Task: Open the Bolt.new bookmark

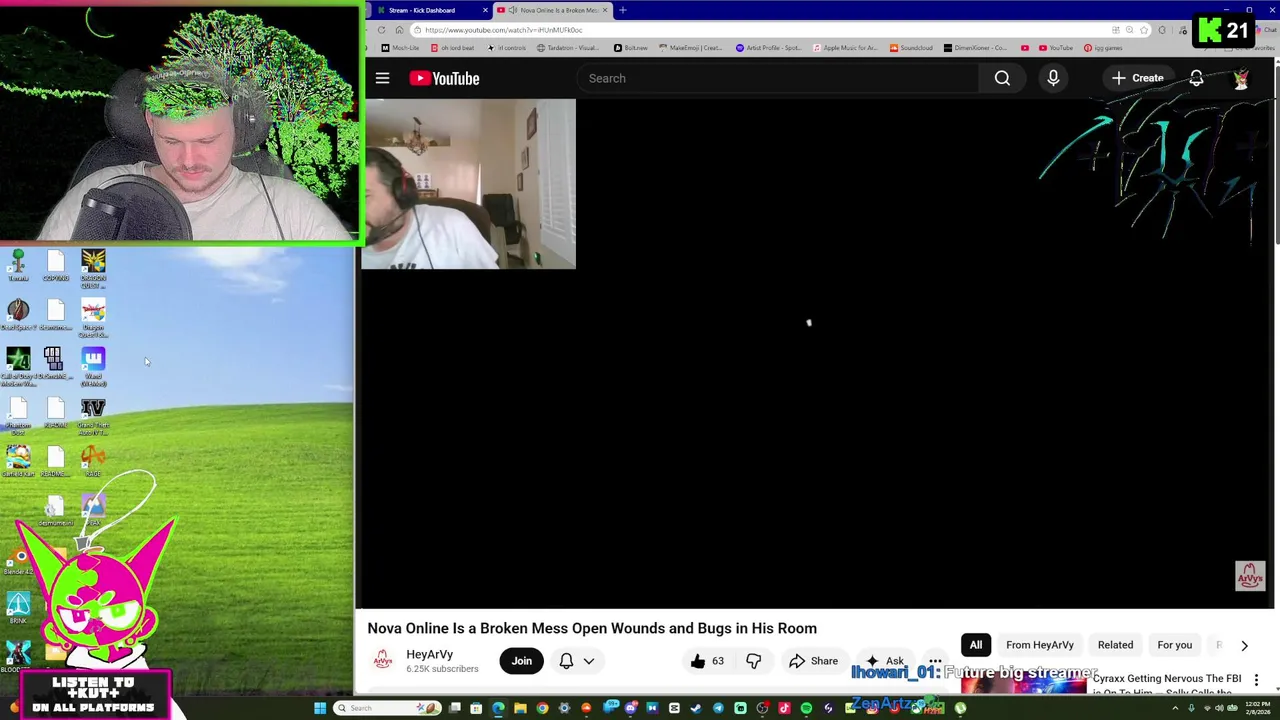Action: pyautogui.click(x=631, y=48)
